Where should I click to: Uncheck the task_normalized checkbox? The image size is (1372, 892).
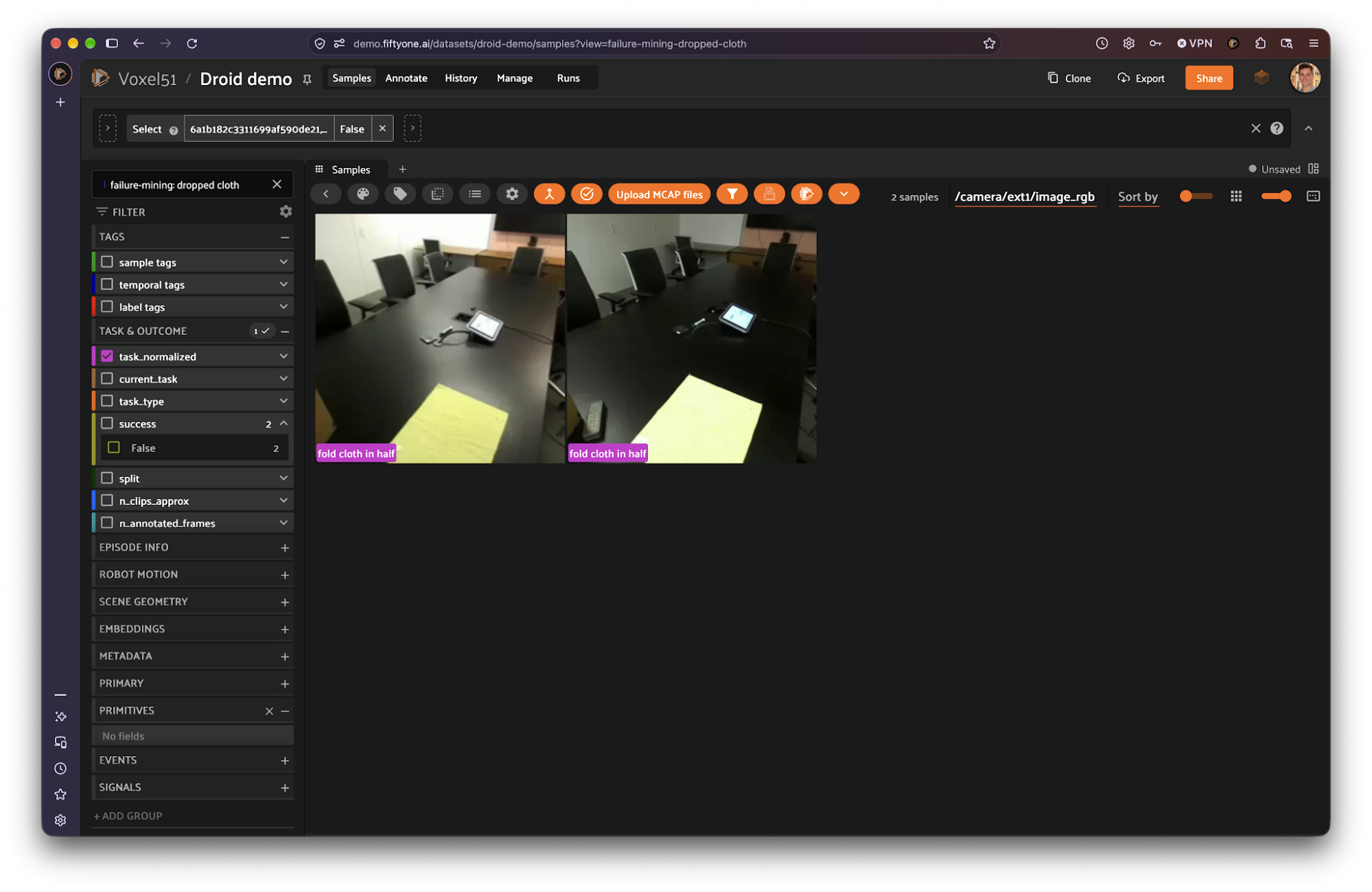[107, 356]
